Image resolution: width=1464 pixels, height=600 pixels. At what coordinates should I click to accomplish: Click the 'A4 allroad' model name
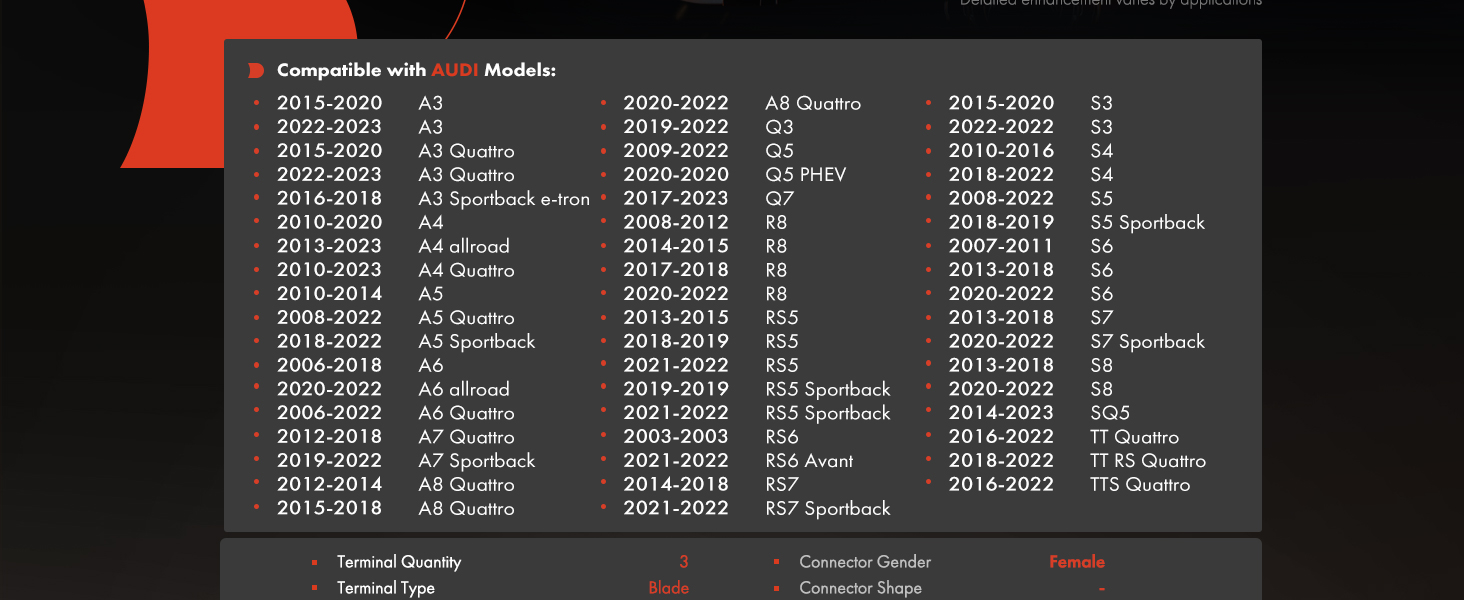pyautogui.click(x=464, y=246)
